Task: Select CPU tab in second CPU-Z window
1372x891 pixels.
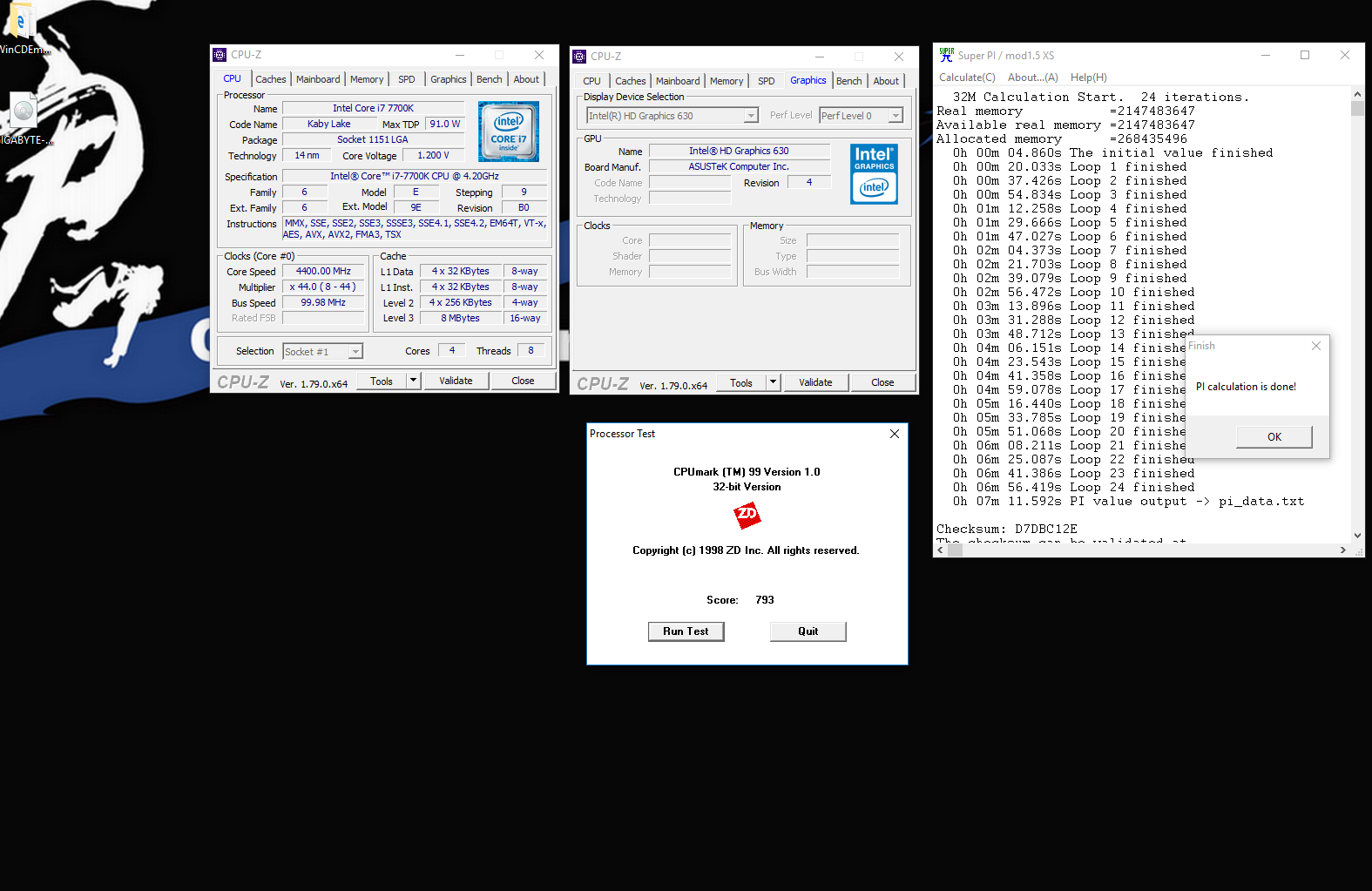Action: pyautogui.click(x=592, y=81)
